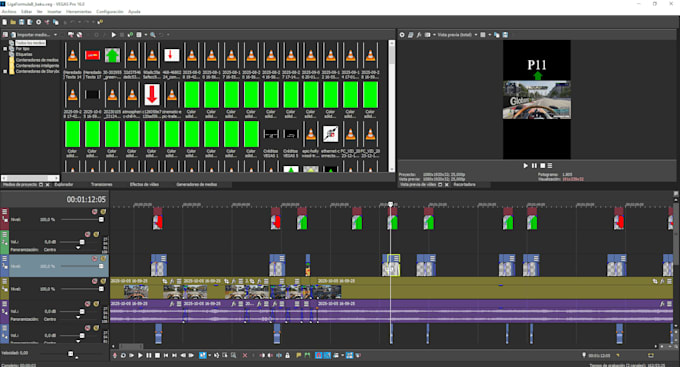Open track 1 hamburger menu
Screen dimensions: 680x367
4,212
